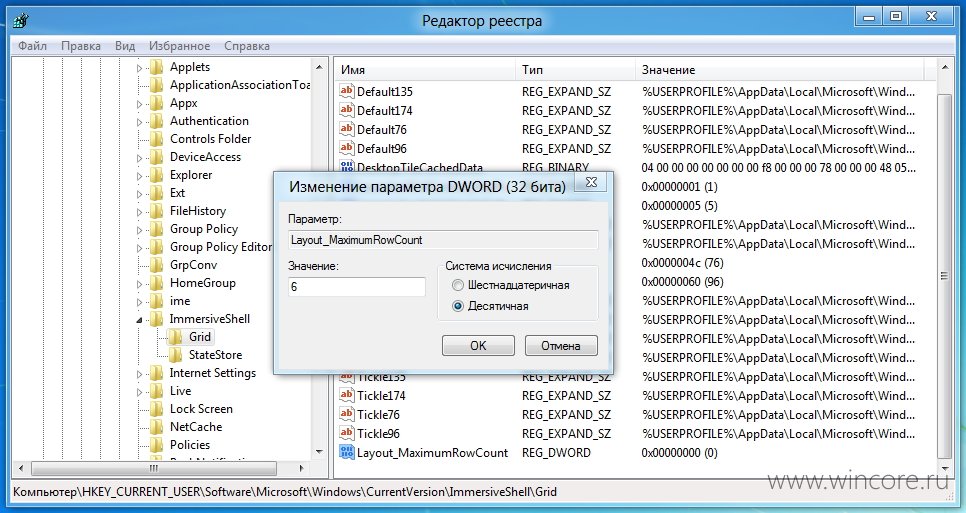Click the Параметр name field
Image resolution: width=966 pixels, height=513 pixels.
click(x=443, y=240)
